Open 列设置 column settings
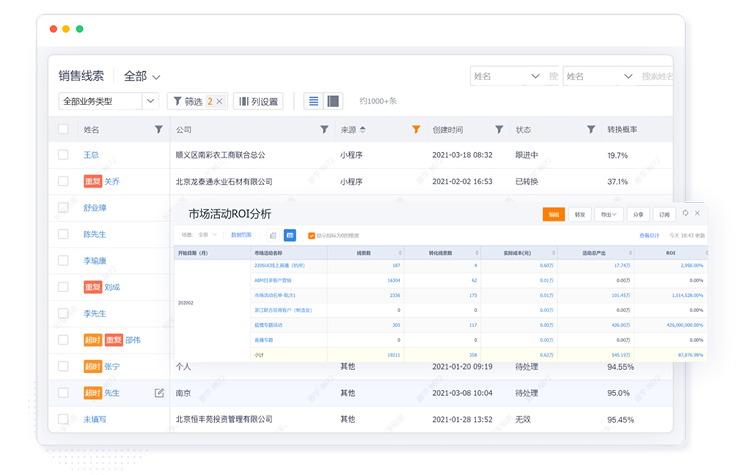 pyautogui.click(x=259, y=102)
